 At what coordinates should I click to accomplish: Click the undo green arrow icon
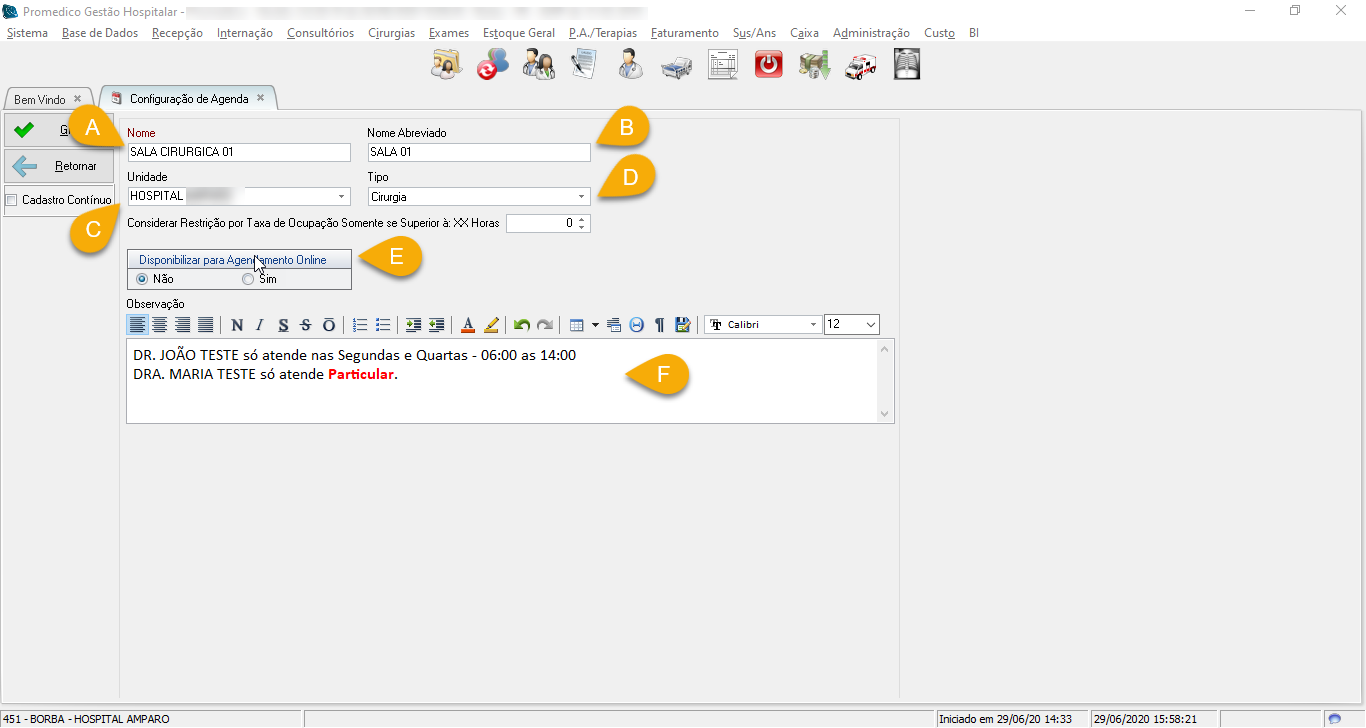(x=521, y=325)
